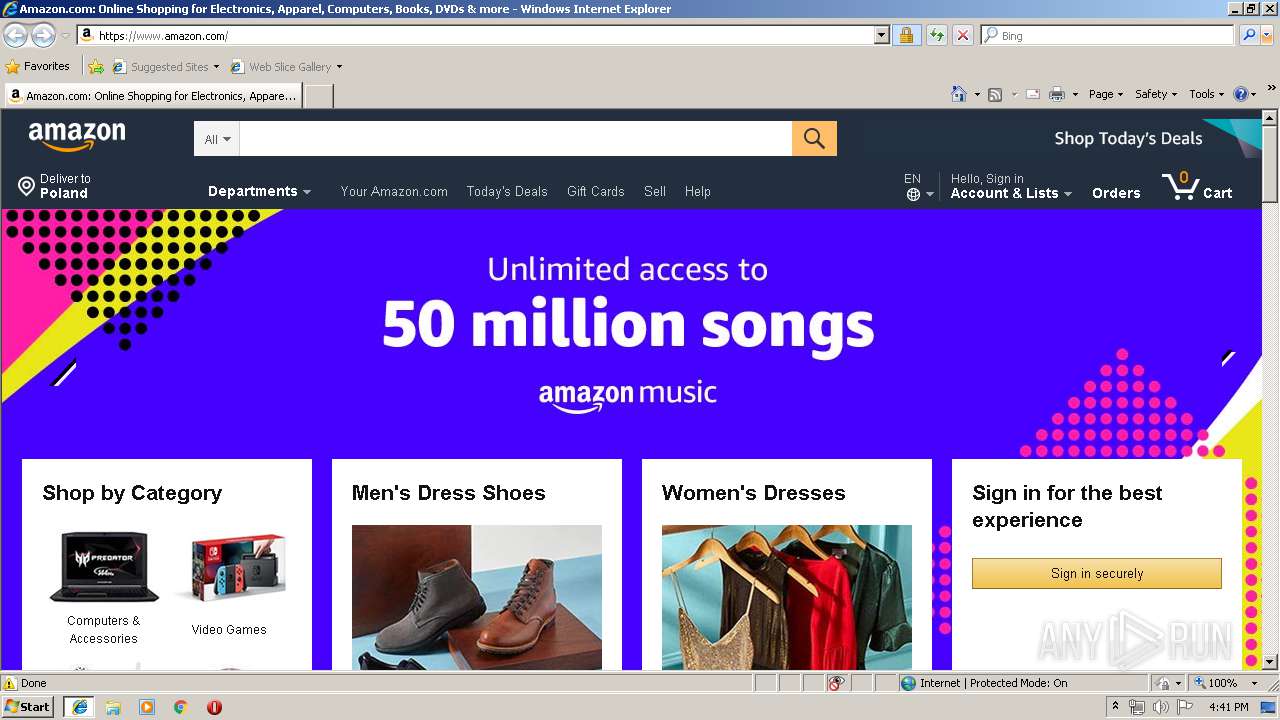
Task: Click the Amazon logo
Action: [x=77, y=136]
